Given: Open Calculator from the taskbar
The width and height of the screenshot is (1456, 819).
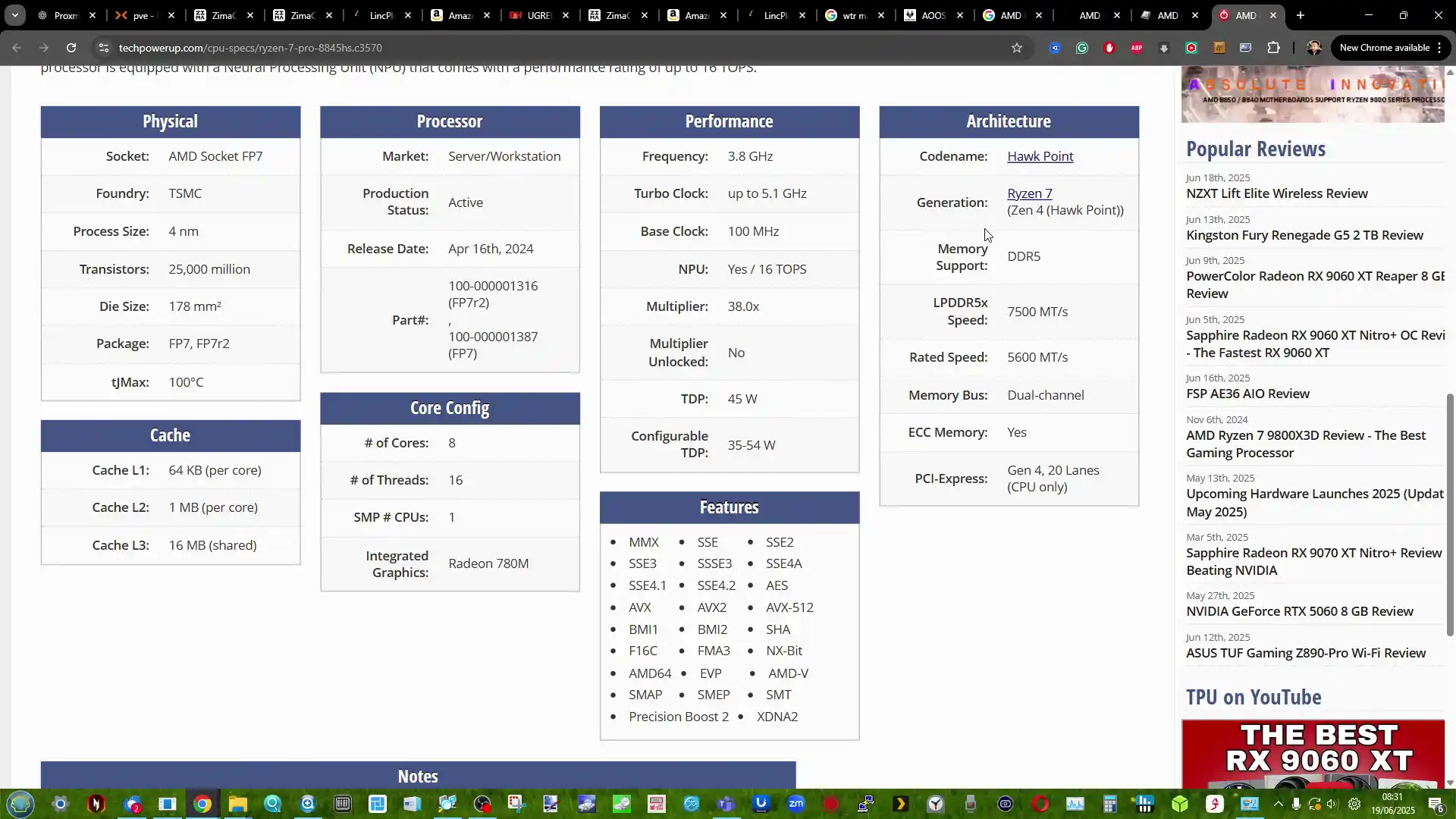Looking at the screenshot, I should (1110, 804).
